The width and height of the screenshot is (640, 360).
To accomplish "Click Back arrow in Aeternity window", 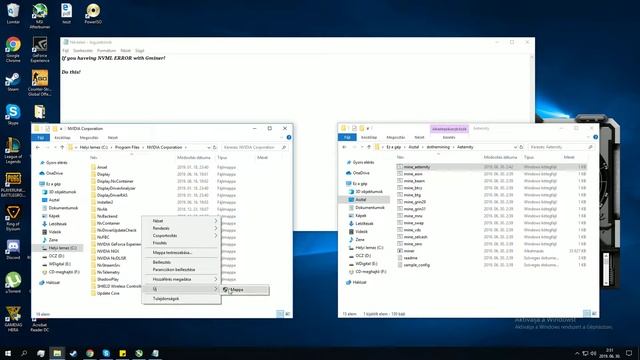I will tap(344, 147).
